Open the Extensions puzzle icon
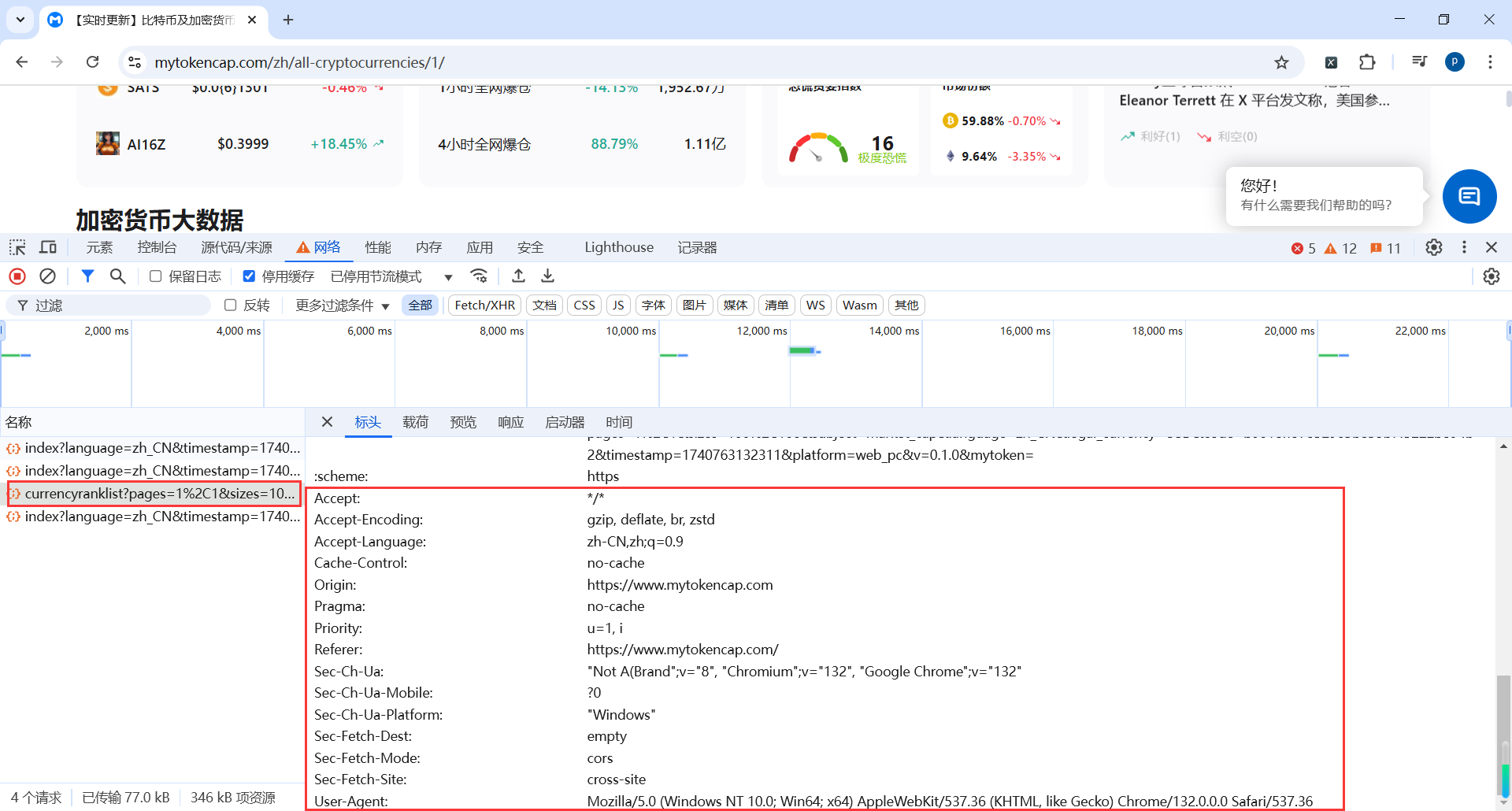Image resolution: width=1512 pixels, height=811 pixels. coord(1367,62)
